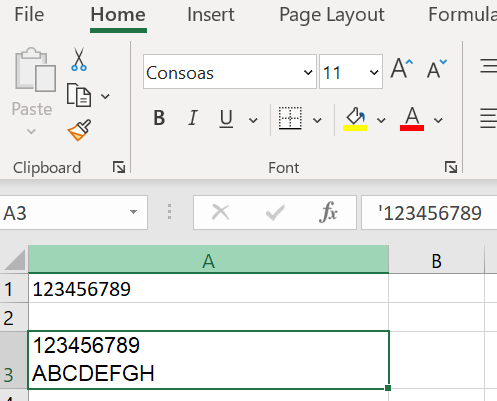
Task: Expand the Name Box A3 dropdown
Action: (133, 212)
